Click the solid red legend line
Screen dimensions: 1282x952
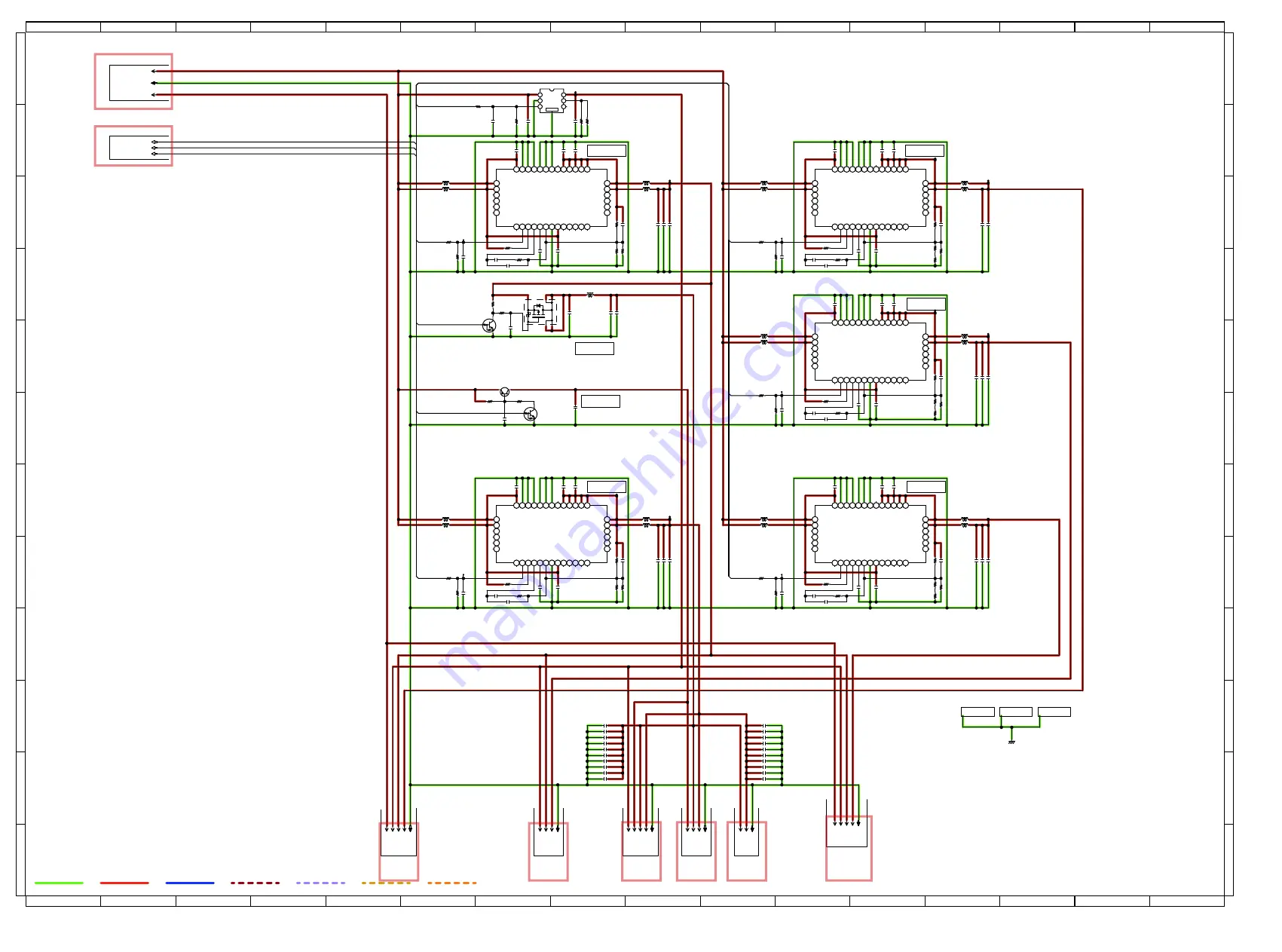pos(124,883)
